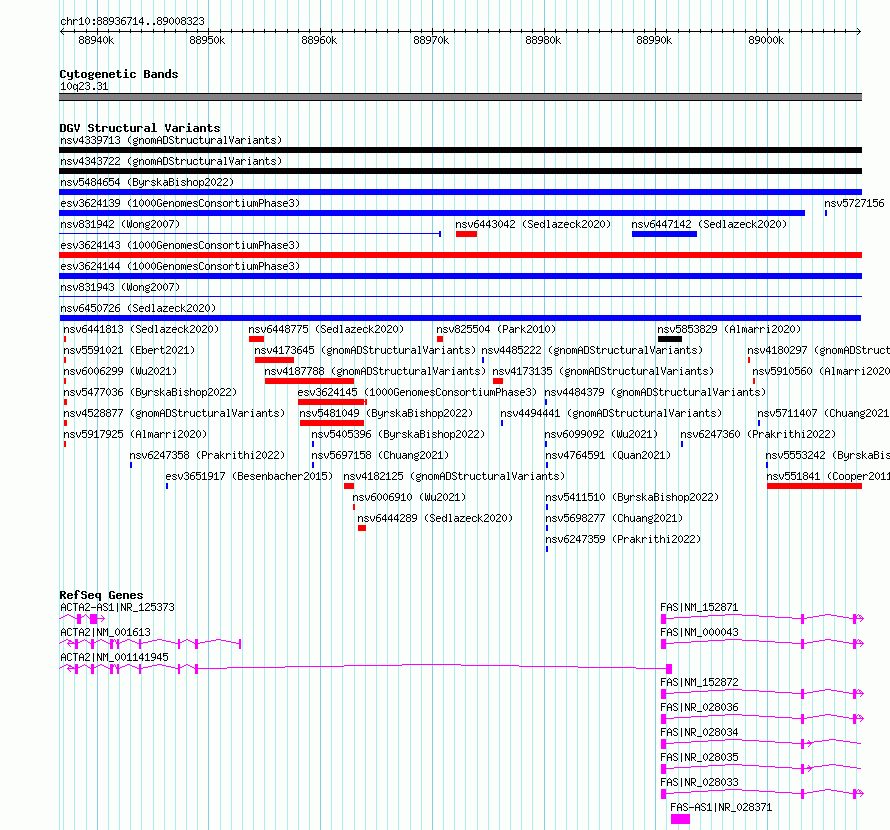Select nsv5698277 (Chuang2021) label

point(614,518)
